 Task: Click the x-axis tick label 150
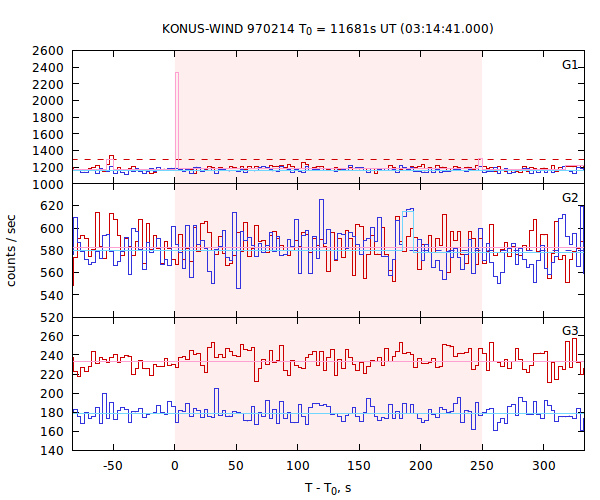pos(359,466)
